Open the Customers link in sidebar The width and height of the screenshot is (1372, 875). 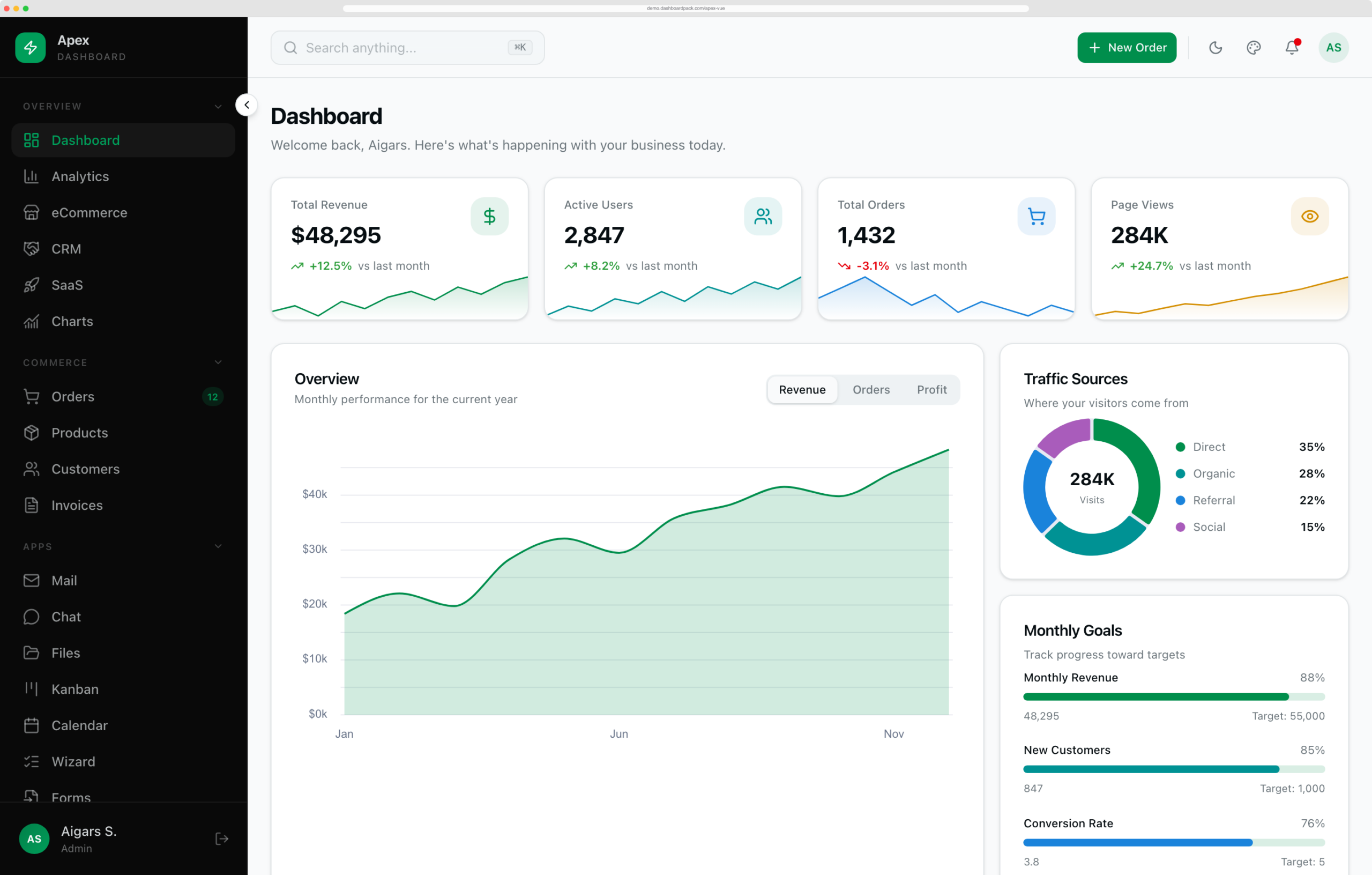click(123, 469)
